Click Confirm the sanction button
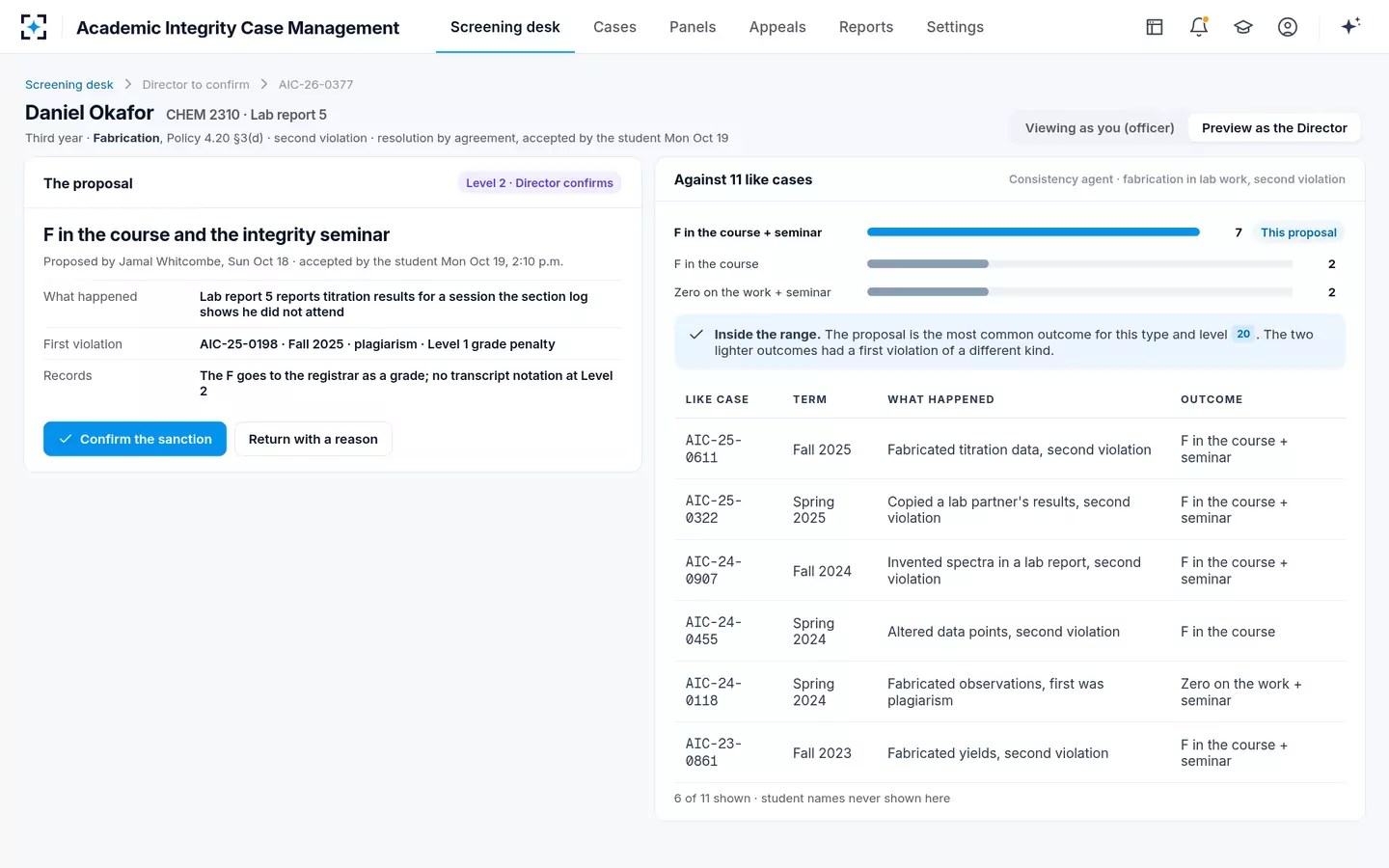 (135, 439)
